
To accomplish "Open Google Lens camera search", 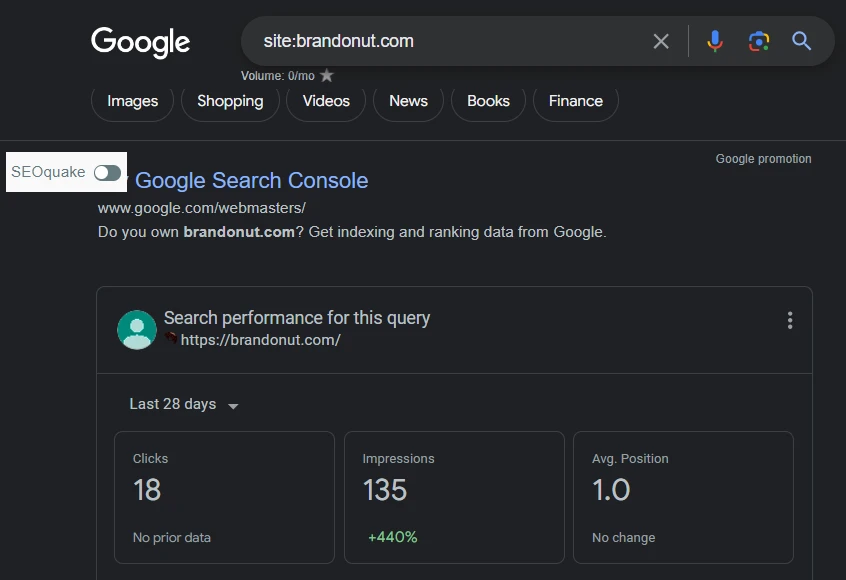I will pos(758,42).
